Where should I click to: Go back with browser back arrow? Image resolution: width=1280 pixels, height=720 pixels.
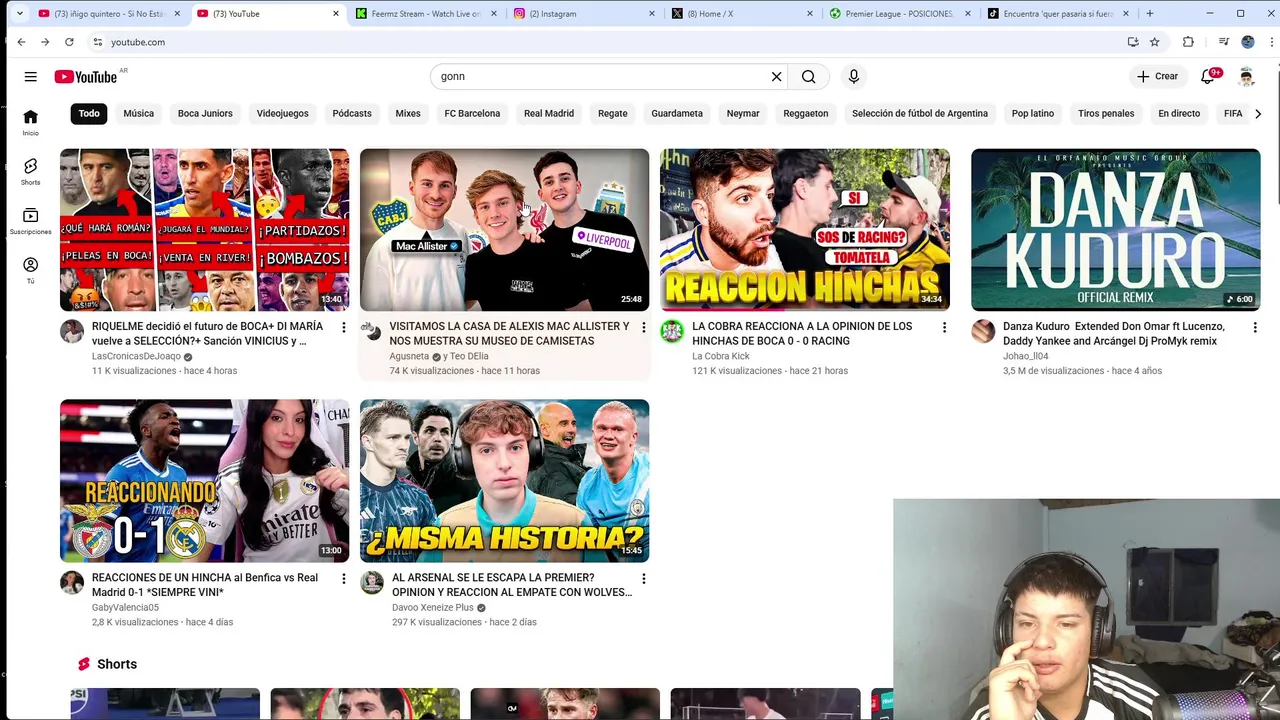click(x=21, y=42)
